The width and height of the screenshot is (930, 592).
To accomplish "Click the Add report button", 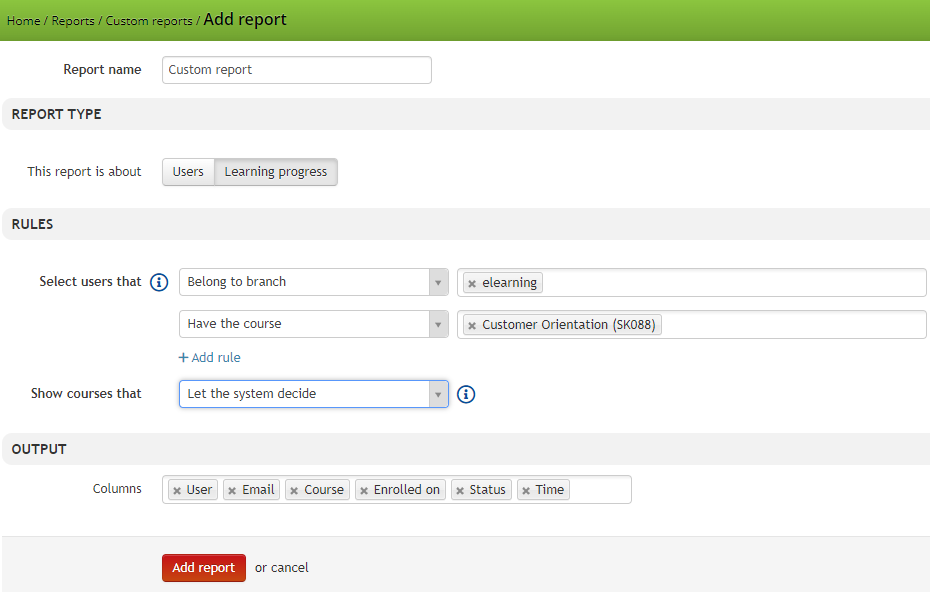I will click(204, 568).
